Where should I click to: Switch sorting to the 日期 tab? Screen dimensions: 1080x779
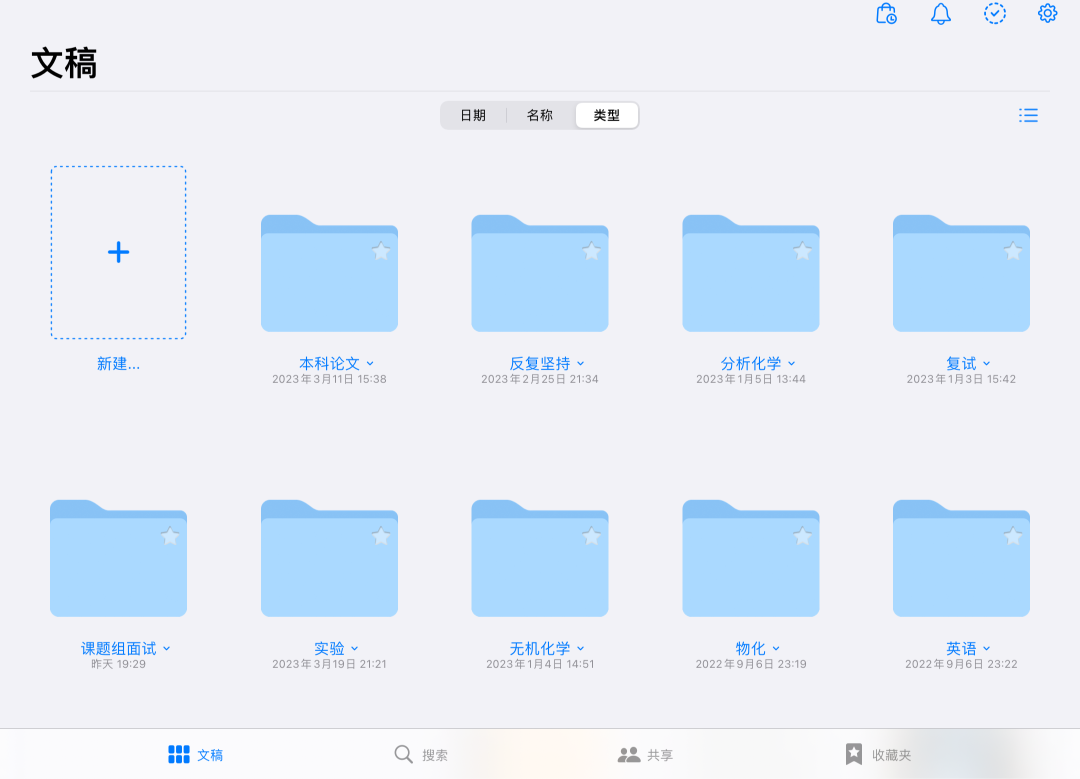(x=473, y=115)
